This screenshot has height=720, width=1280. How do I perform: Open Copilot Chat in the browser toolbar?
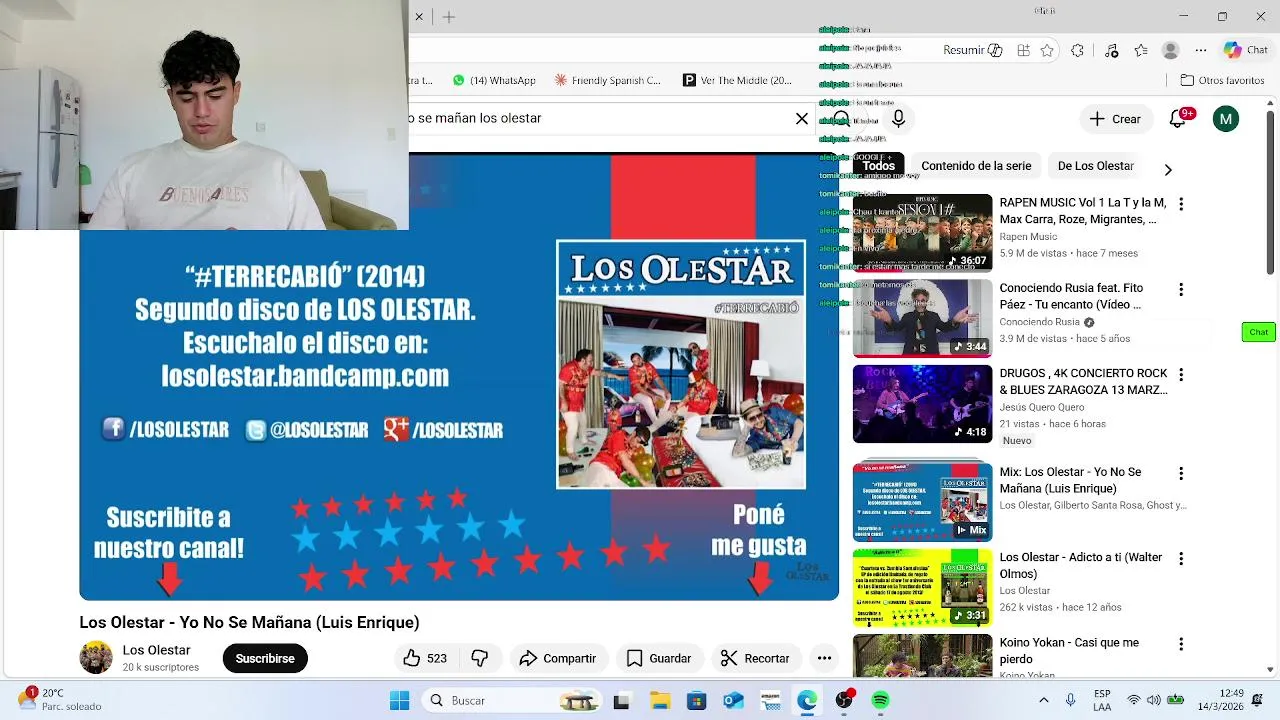[x=1245, y=50]
